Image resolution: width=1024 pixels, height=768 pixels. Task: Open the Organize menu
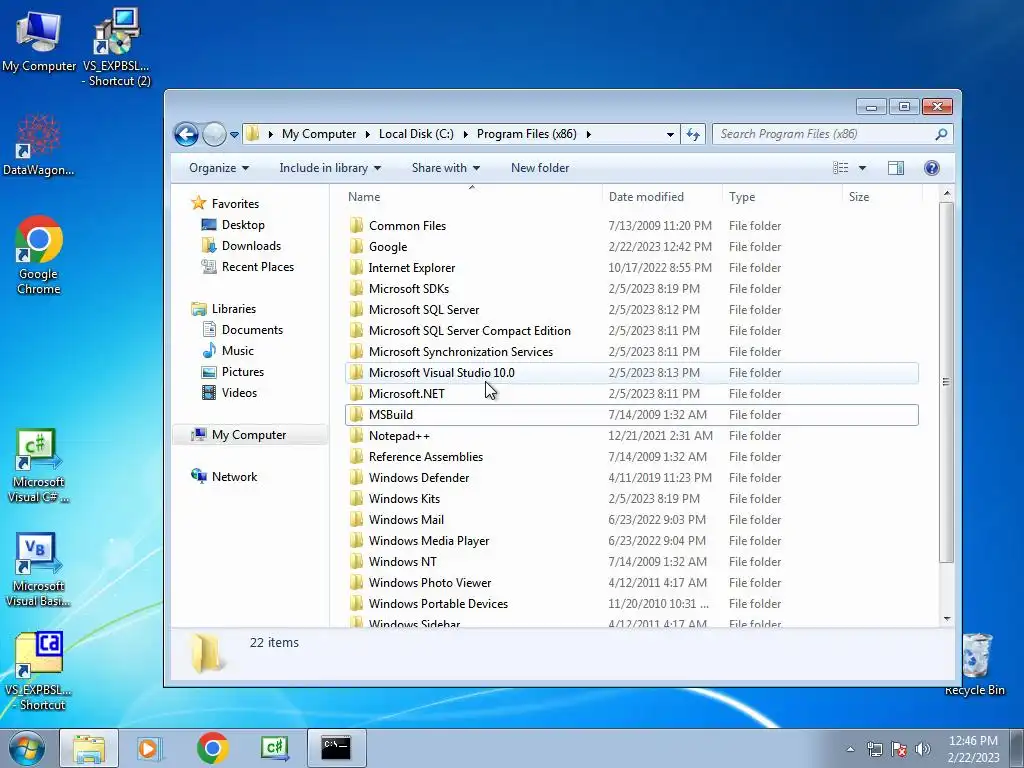point(219,168)
